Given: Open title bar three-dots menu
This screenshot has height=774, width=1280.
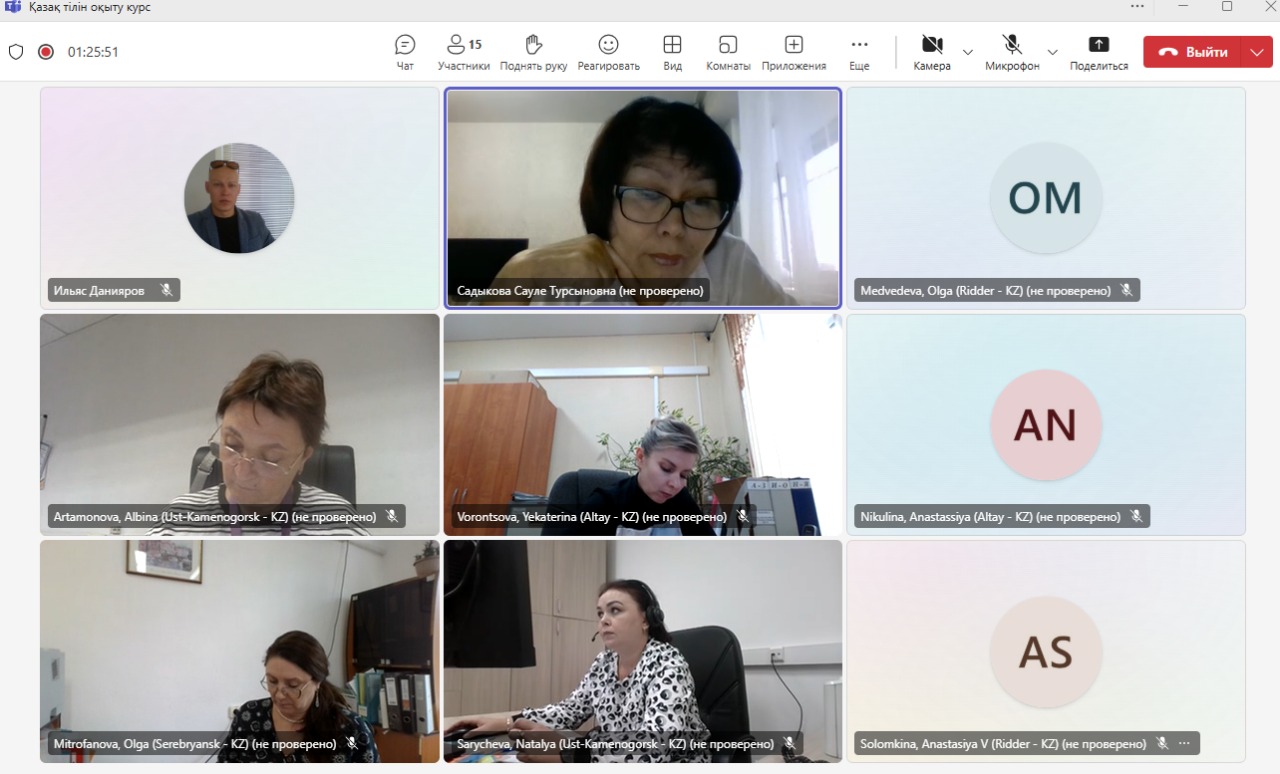Looking at the screenshot, I should point(1137,6).
